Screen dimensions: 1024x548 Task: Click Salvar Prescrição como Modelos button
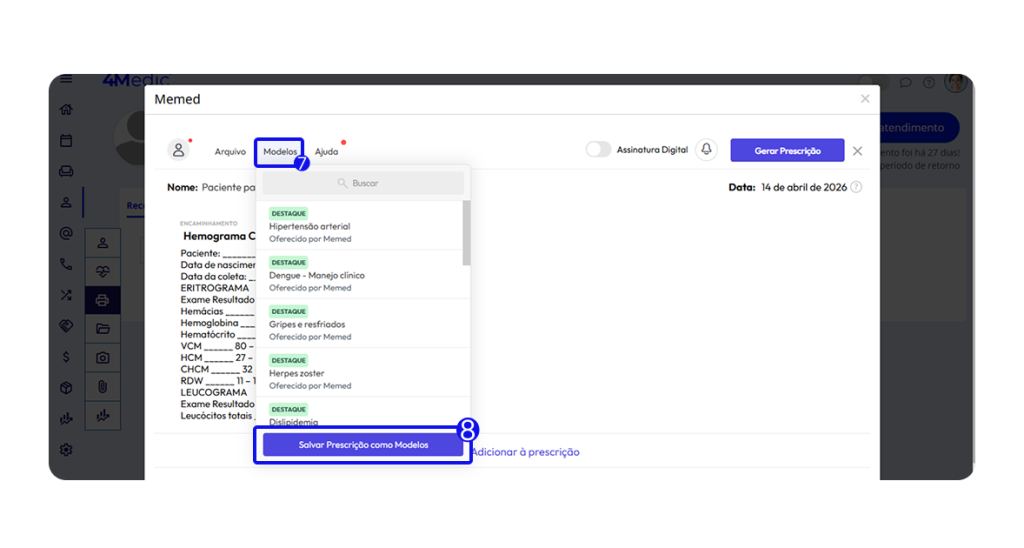(x=363, y=445)
